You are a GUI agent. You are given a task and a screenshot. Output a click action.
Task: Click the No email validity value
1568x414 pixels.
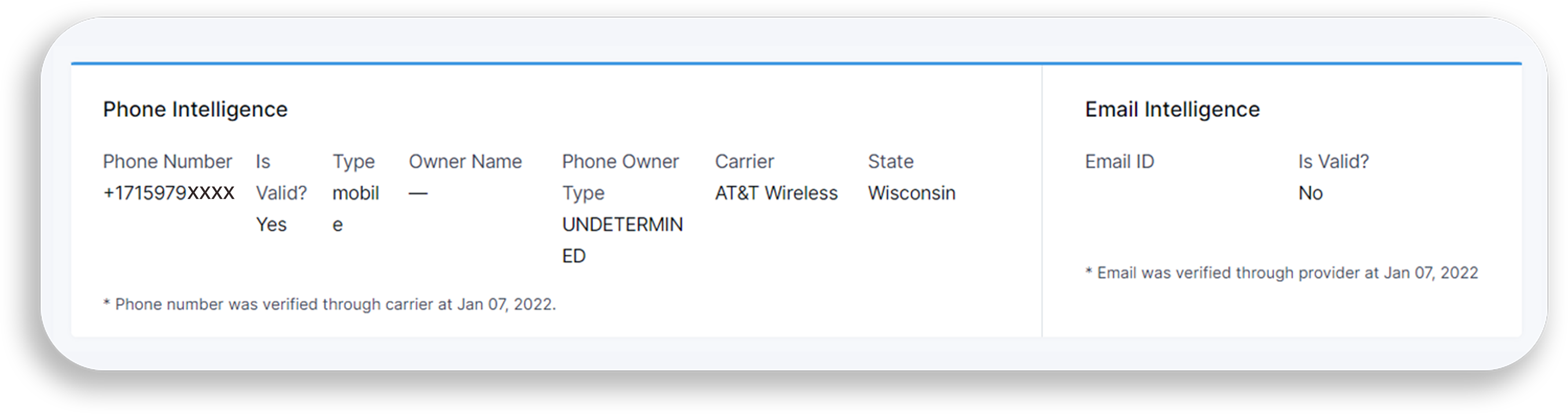pos(1310,193)
